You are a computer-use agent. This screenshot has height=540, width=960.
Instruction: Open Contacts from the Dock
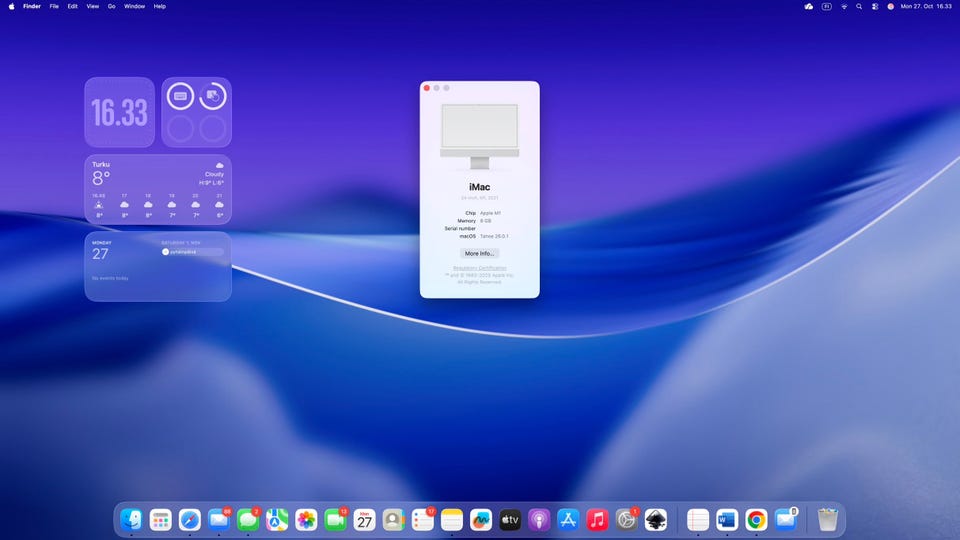point(394,520)
